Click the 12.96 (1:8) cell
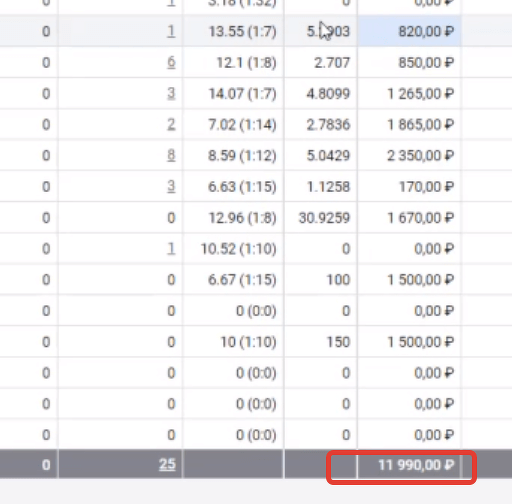Image resolution: width=512 pixels, height=504 pixels. (x=233, y=218)
